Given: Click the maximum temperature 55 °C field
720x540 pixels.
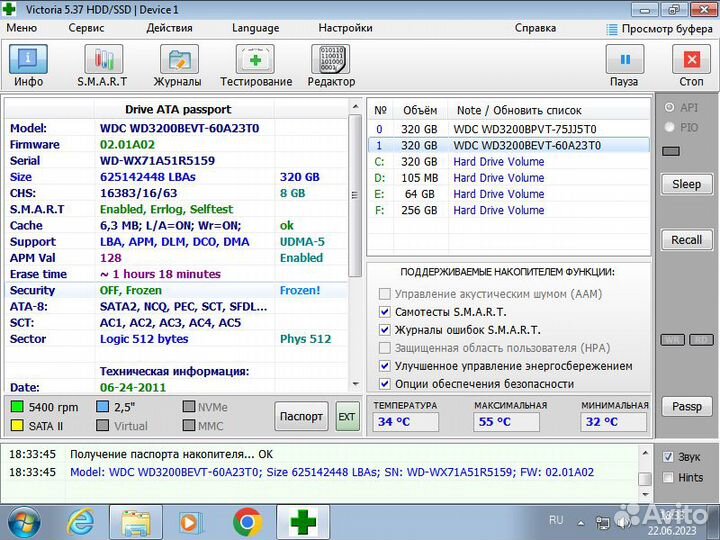Looking at the screenshot, I should point(506,422).
